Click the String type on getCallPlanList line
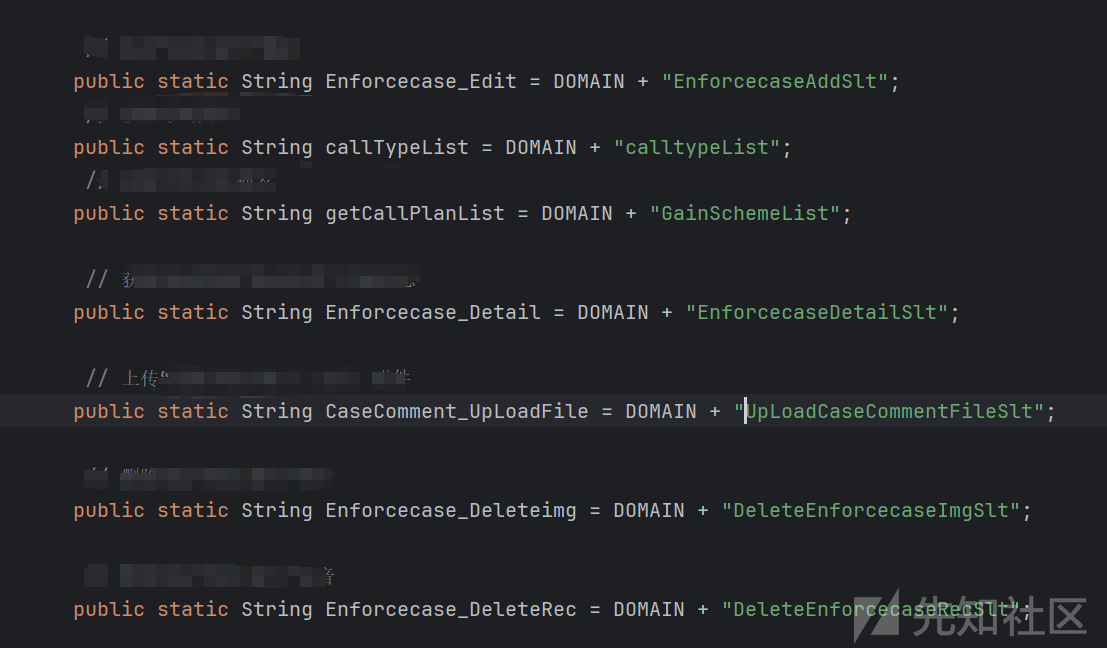 (x=277, y=213)
